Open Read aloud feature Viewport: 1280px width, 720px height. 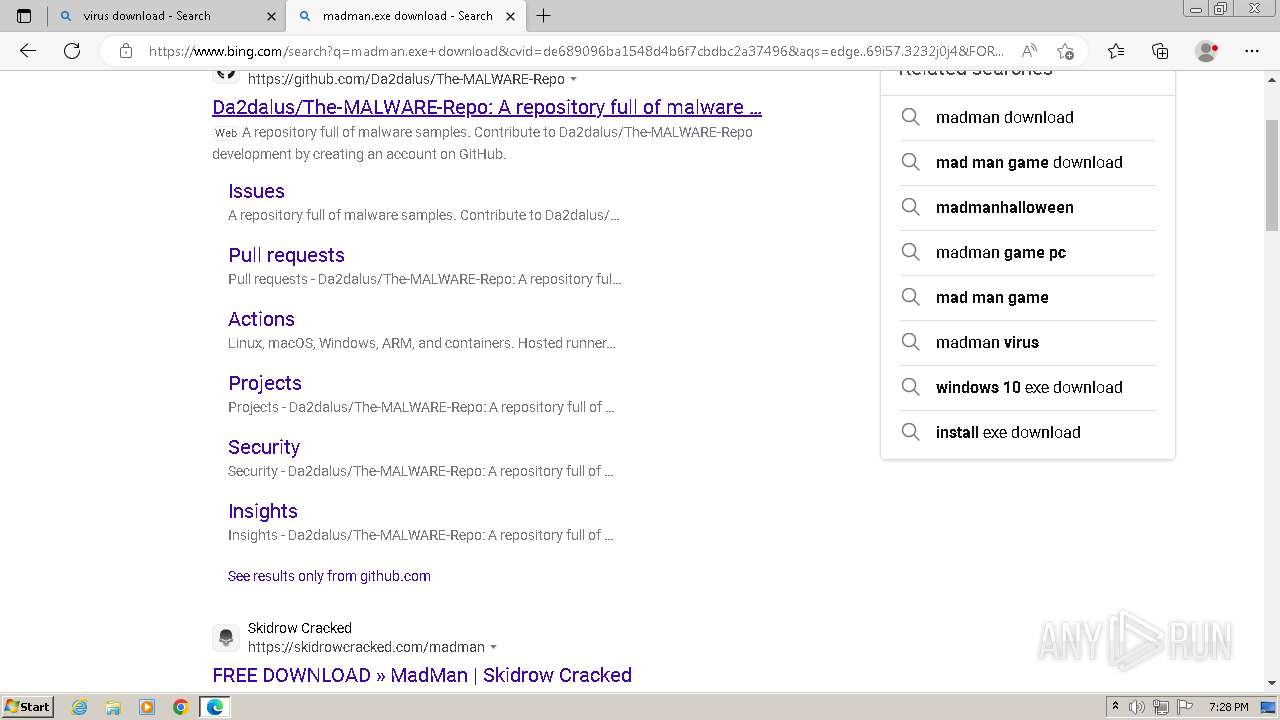[x=1028, y=51]
